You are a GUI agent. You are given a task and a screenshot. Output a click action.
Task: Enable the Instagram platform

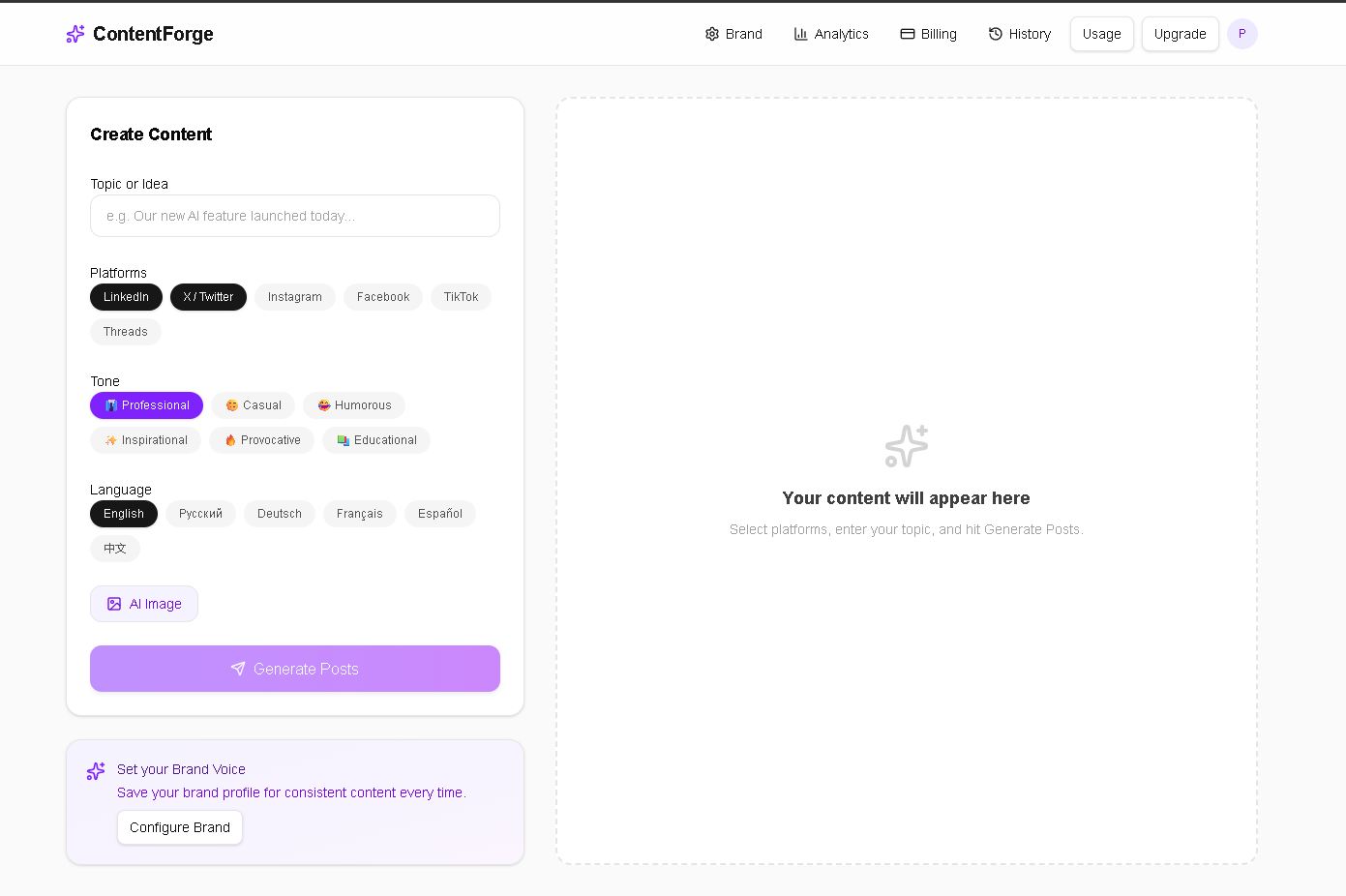[x=295, y=297]
